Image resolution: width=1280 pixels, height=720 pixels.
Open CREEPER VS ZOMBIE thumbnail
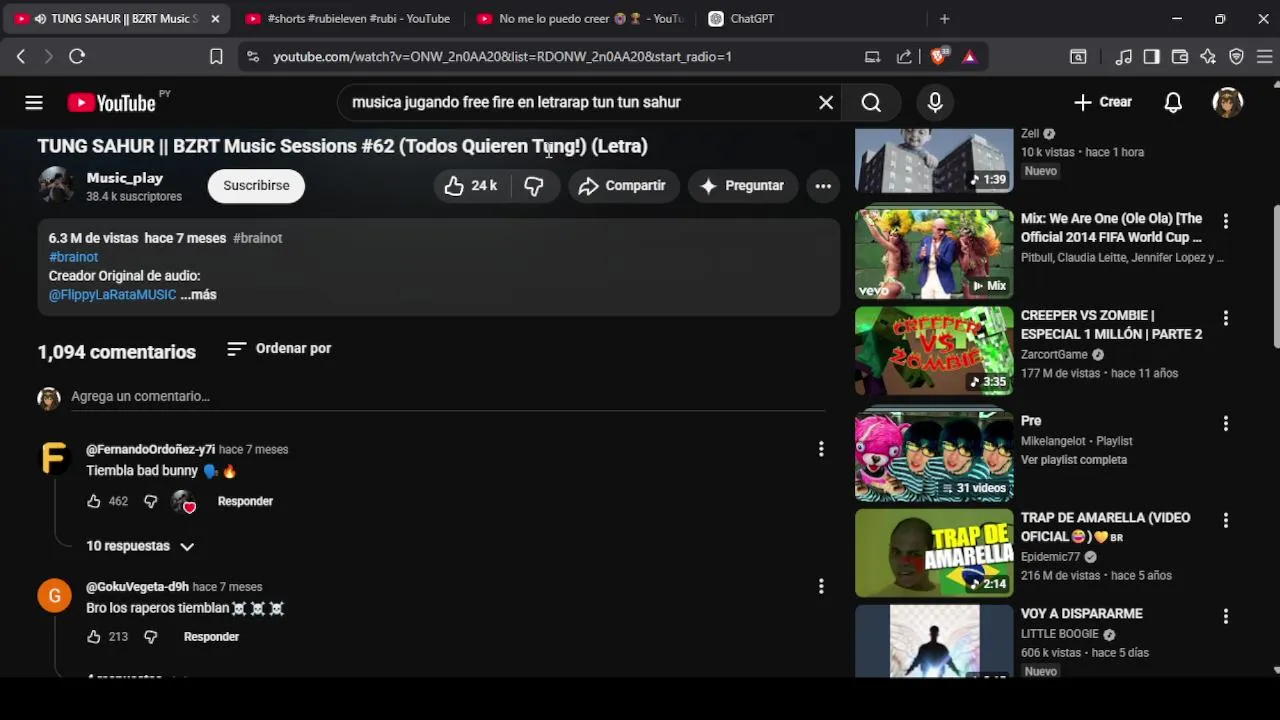[x=934, y=351]
